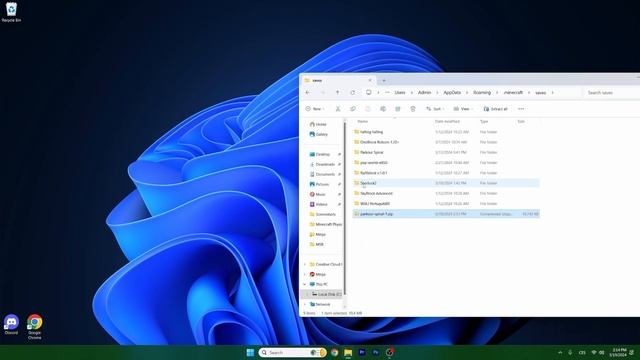This screenshot has height=360, width=640.
Task: Select the OneBlock Reborn folder
Action: [x=446, y=142]
